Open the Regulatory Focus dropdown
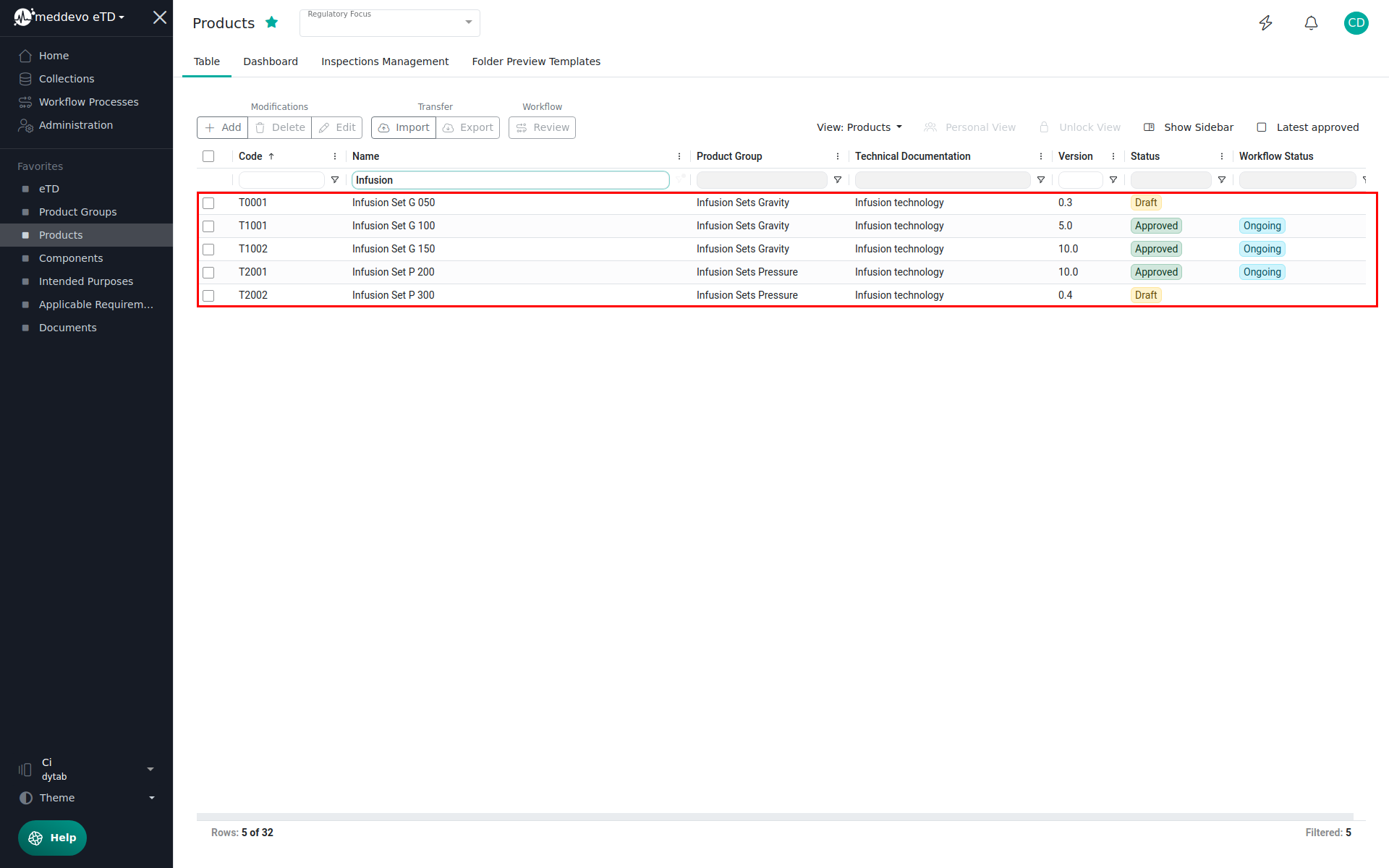1389x868 pixels. (390, 23)
